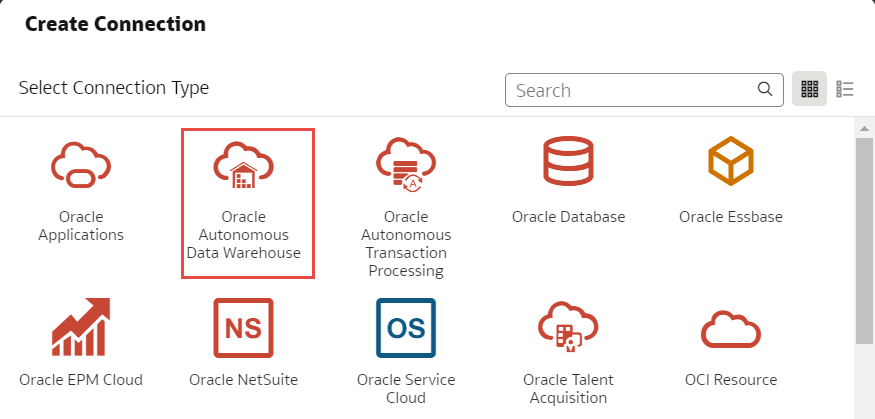Switch to list view layout
The width and height of the screenshot is (875, 419).
point(845,89)
